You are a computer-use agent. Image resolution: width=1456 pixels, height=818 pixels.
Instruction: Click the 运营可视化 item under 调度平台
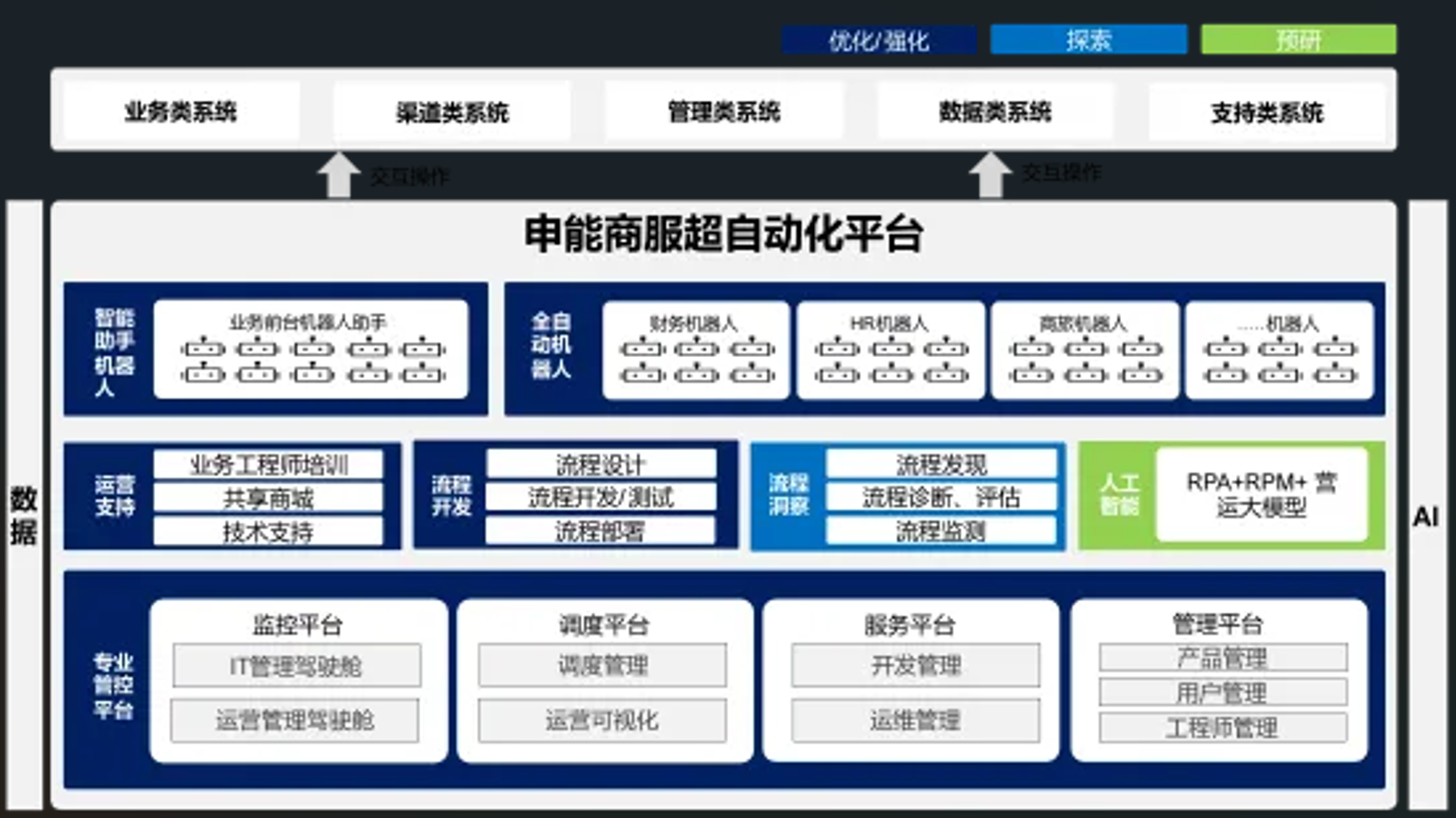pyautogui.click(x=602, y=720)
